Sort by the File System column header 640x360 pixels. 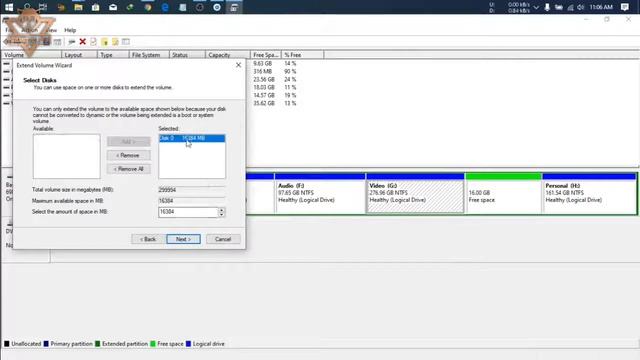tap(149, 55)
